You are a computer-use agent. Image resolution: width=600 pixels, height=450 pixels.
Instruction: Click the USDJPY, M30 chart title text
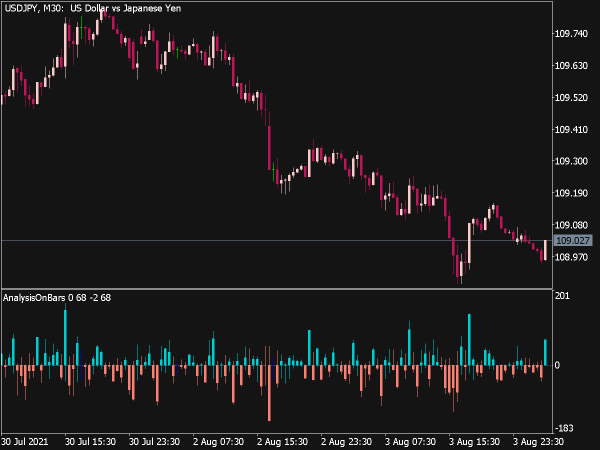point(93,8)
